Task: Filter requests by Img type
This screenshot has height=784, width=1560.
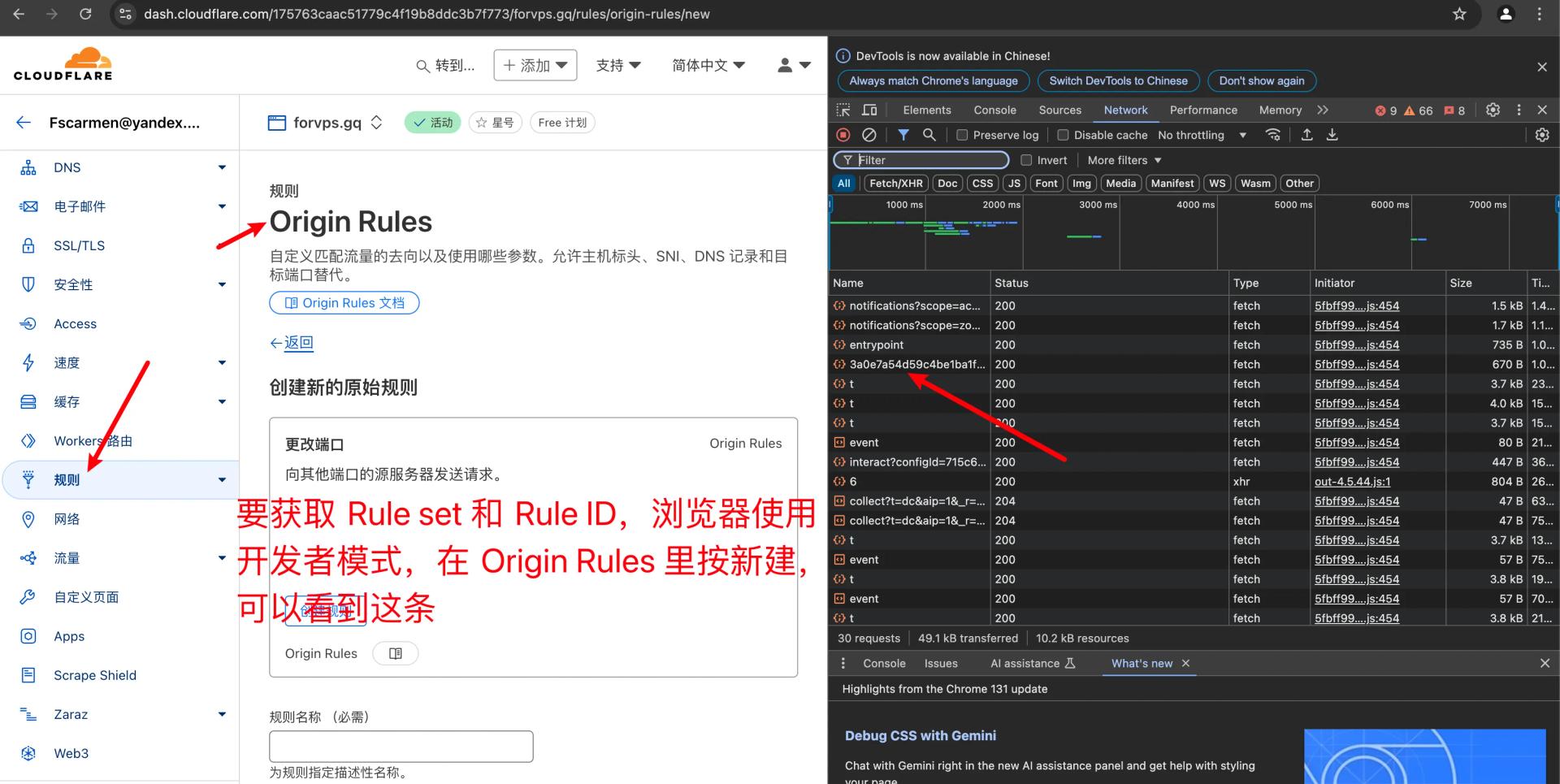Action: tap(1081, 184)
